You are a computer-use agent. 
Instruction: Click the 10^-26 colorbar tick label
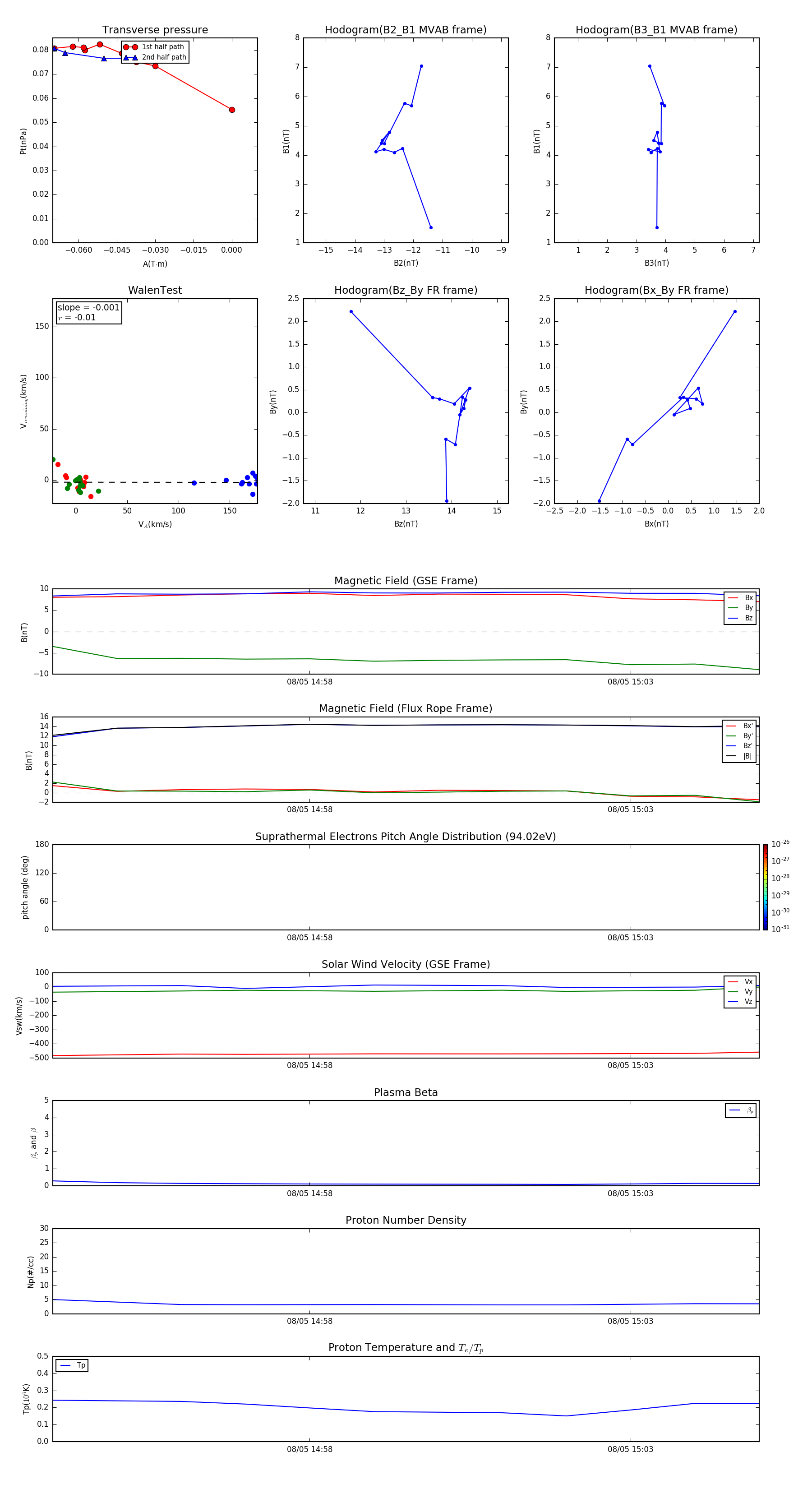780,844
